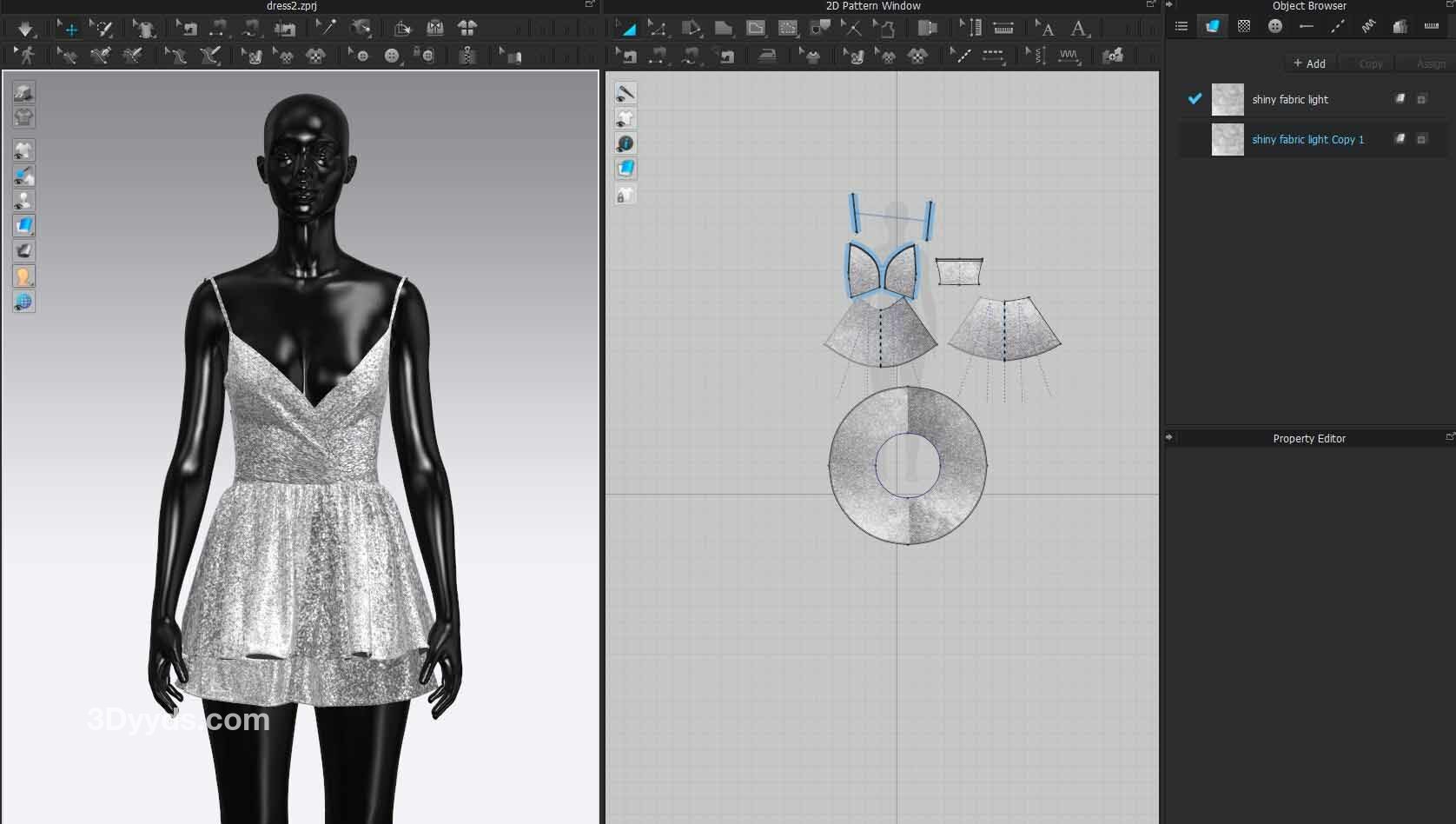Select the shiny fabric light Copy 1 item
Image resolution: width=1456 pixels, height=824 pixels.
(x=1307, y=139)
